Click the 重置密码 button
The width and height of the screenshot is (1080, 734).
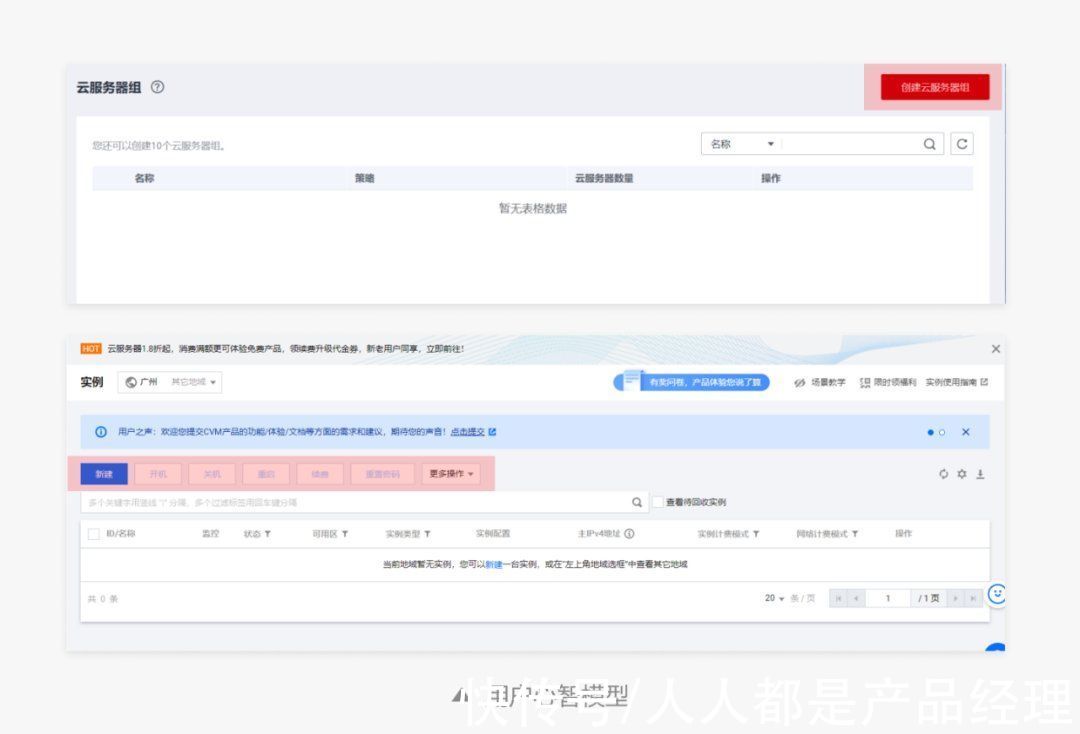pos(382,474)
